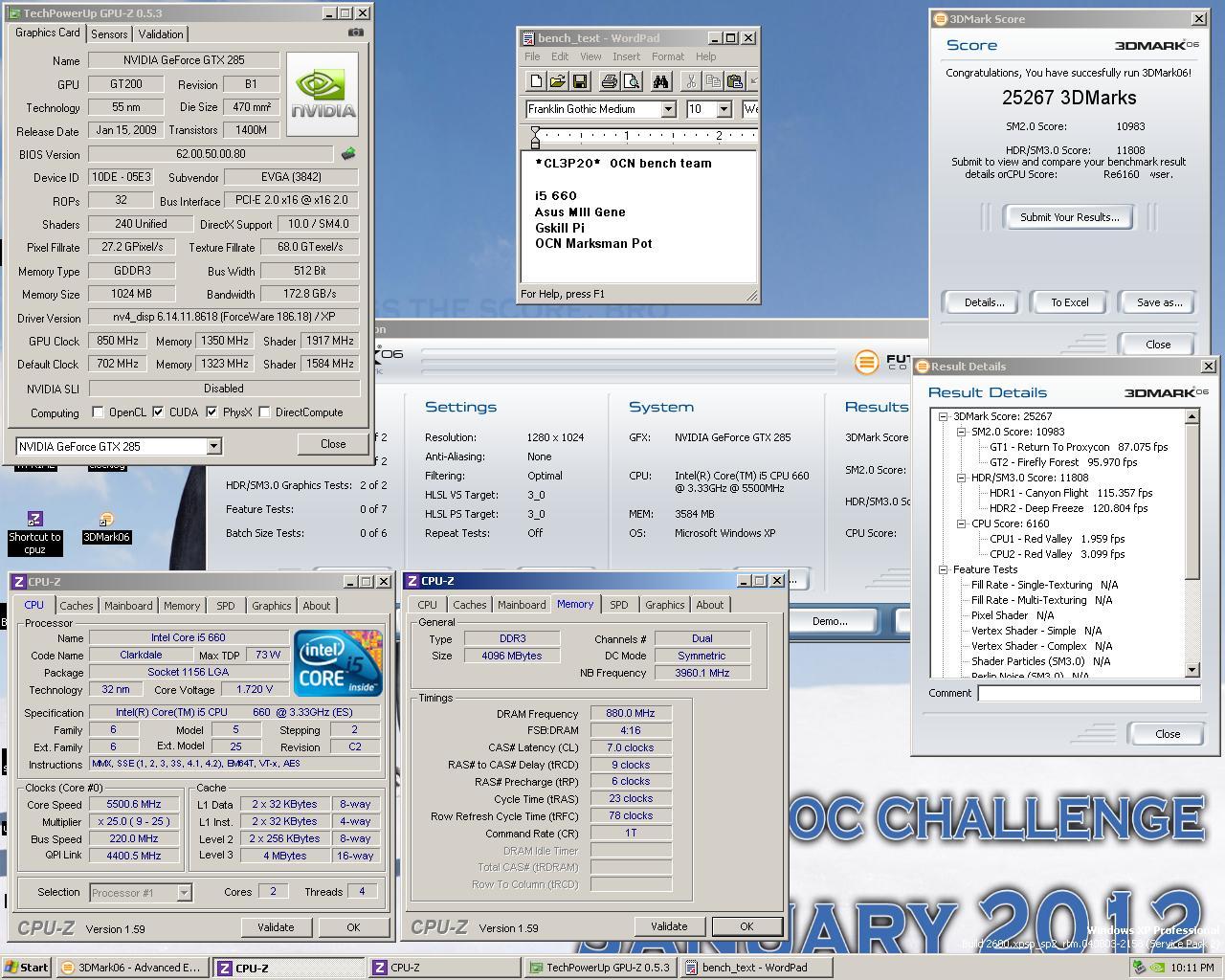Open the 3DMark06 desktop shortcut icon
Image resolution: width=1225 pixels, height=980 pixels.
click(x=106, y=526)
